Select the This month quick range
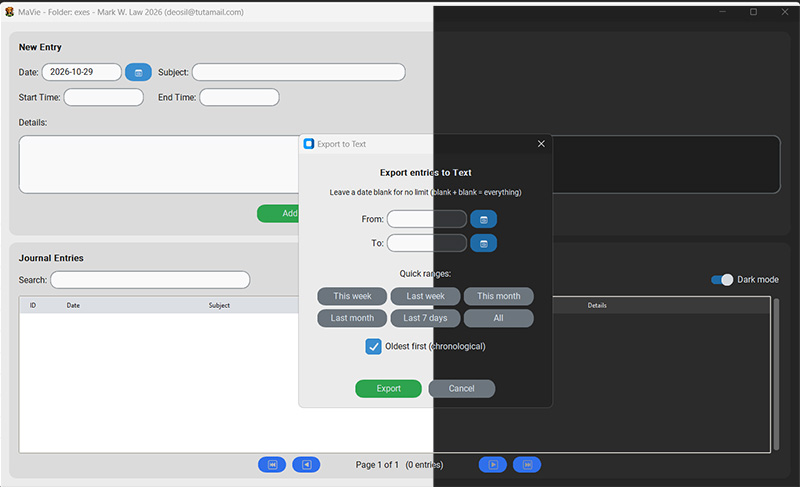 [498, 296]
